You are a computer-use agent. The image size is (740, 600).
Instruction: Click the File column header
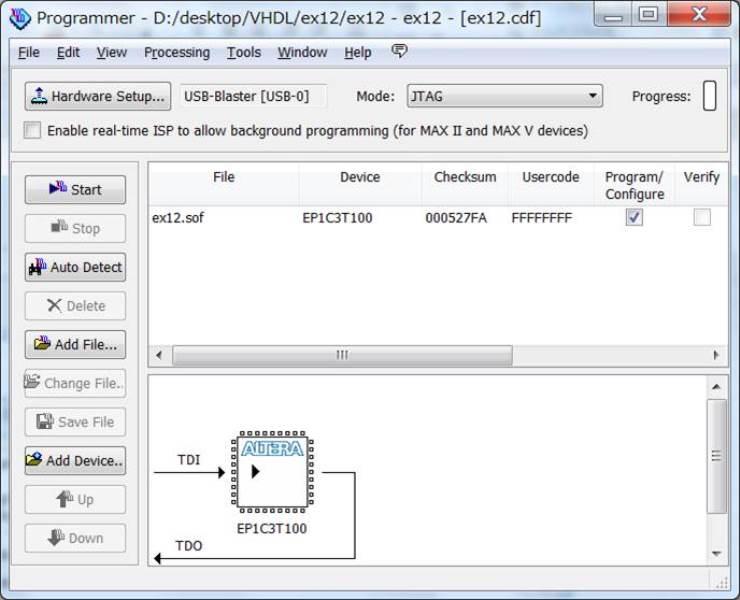click(x=224, y=185)
